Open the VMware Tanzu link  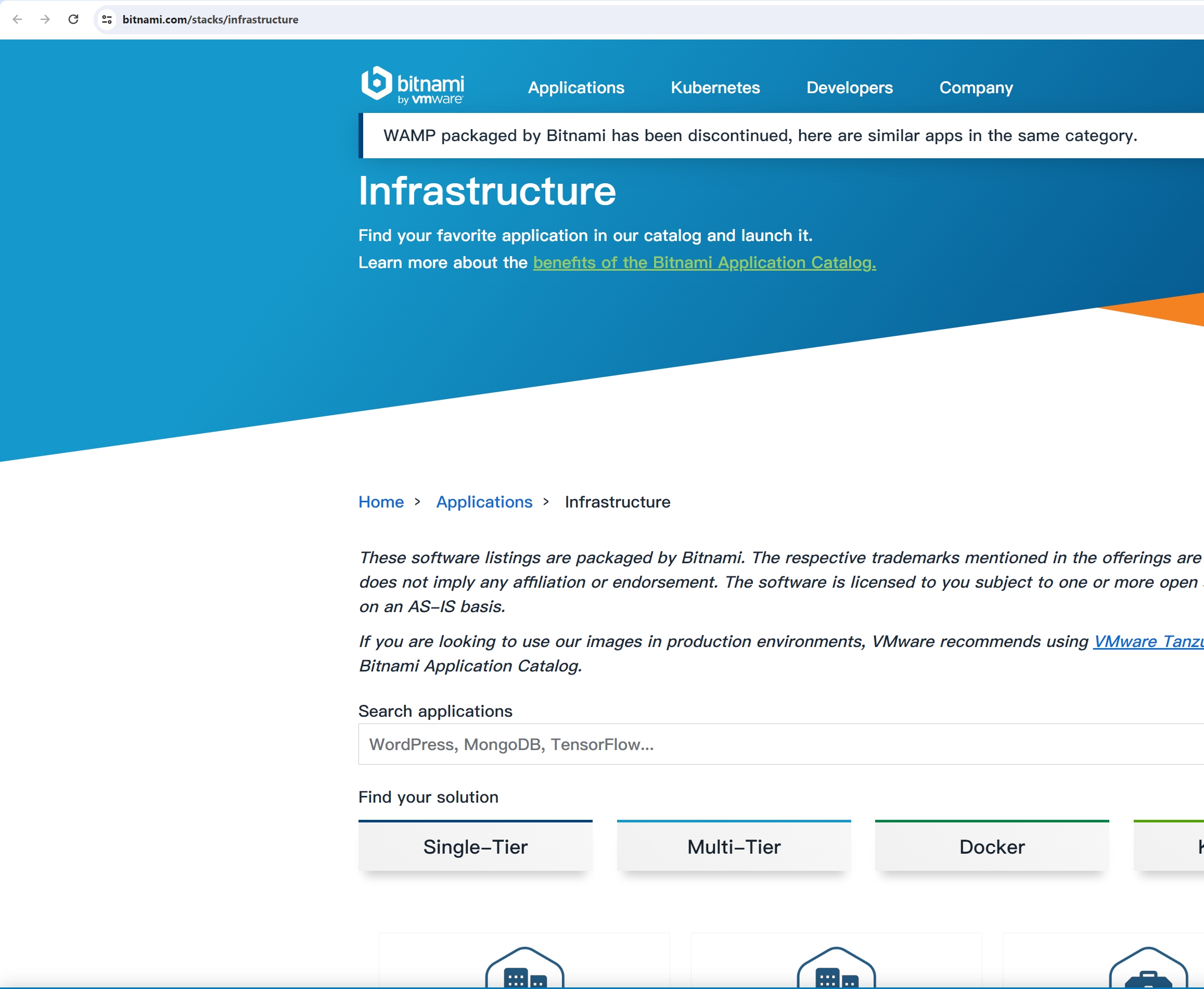(1148, 641)
